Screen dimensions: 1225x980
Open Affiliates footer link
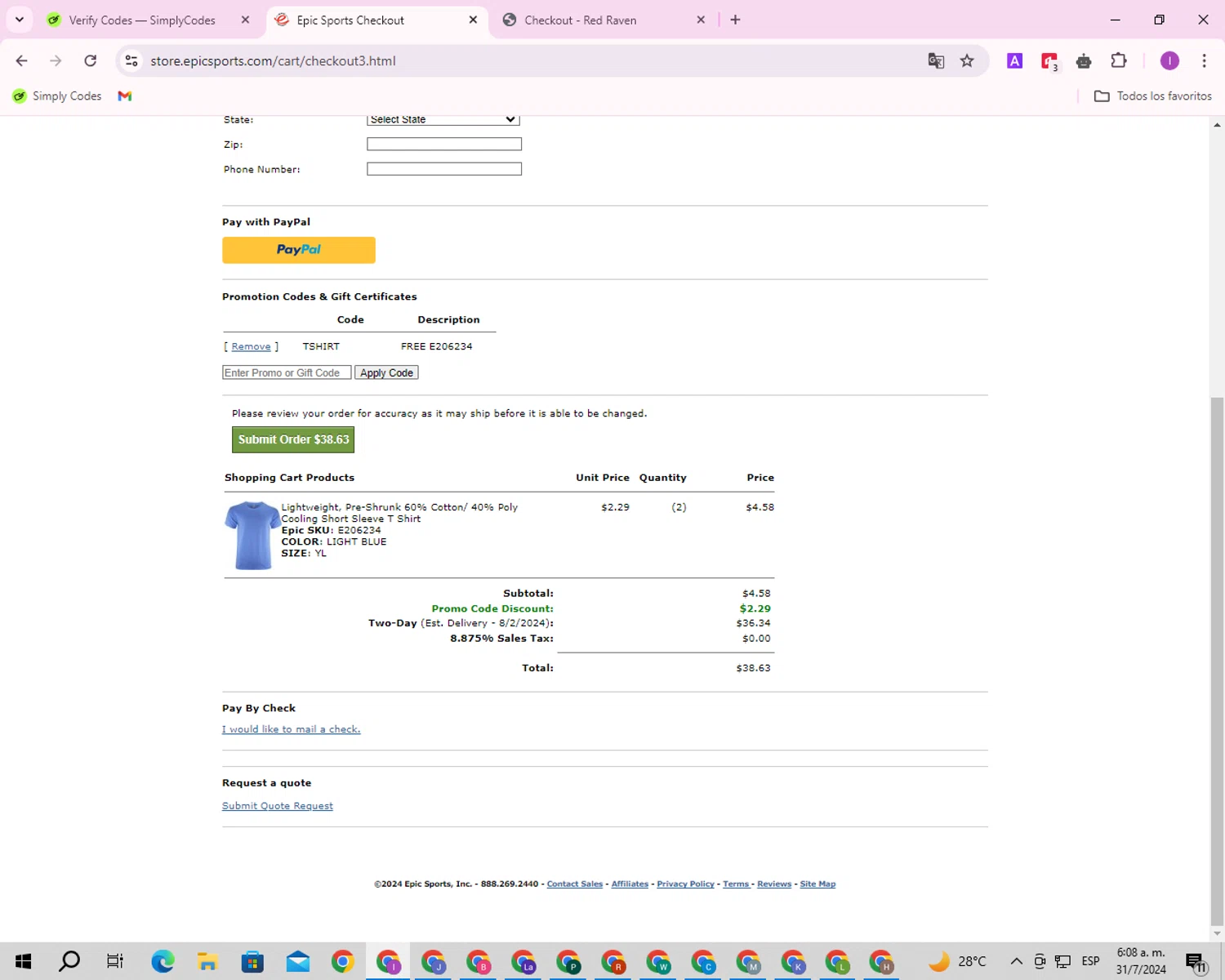click(x=630, y=884)
